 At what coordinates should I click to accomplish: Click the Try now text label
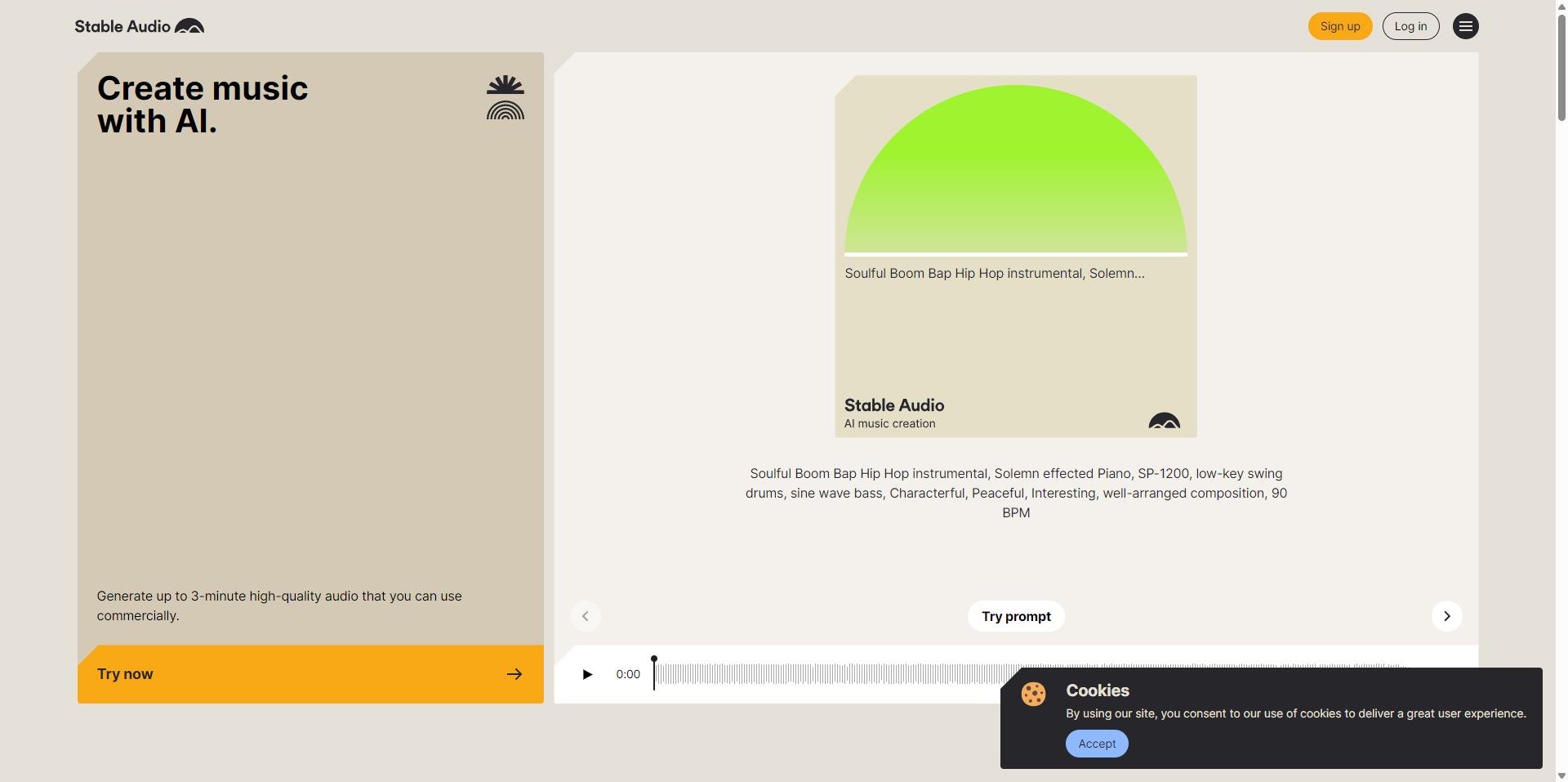[x=125, y=674]
